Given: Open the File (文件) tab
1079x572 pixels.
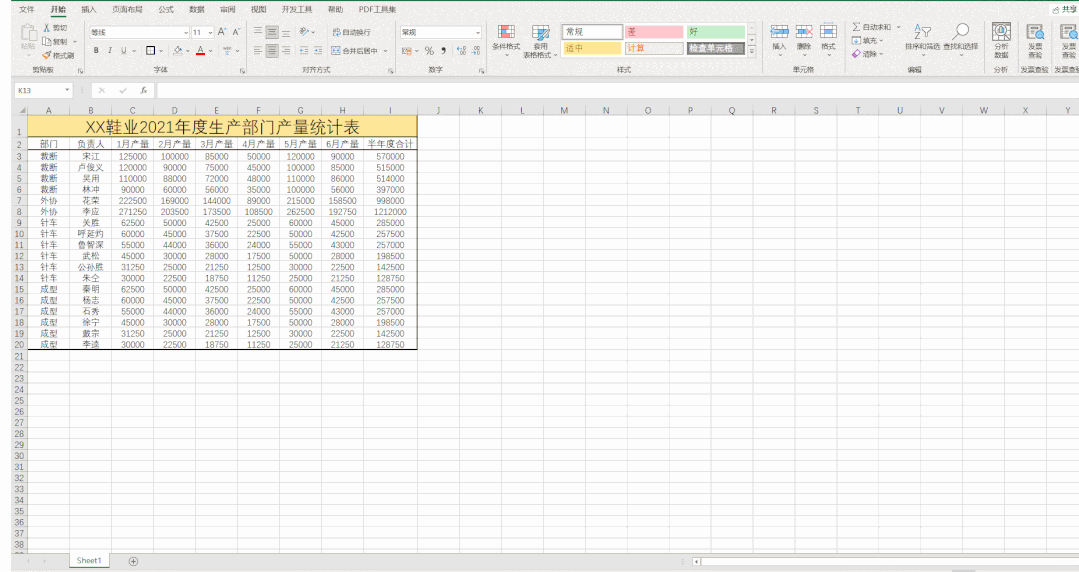Looking at the screenshot, I should click(27, 10).
